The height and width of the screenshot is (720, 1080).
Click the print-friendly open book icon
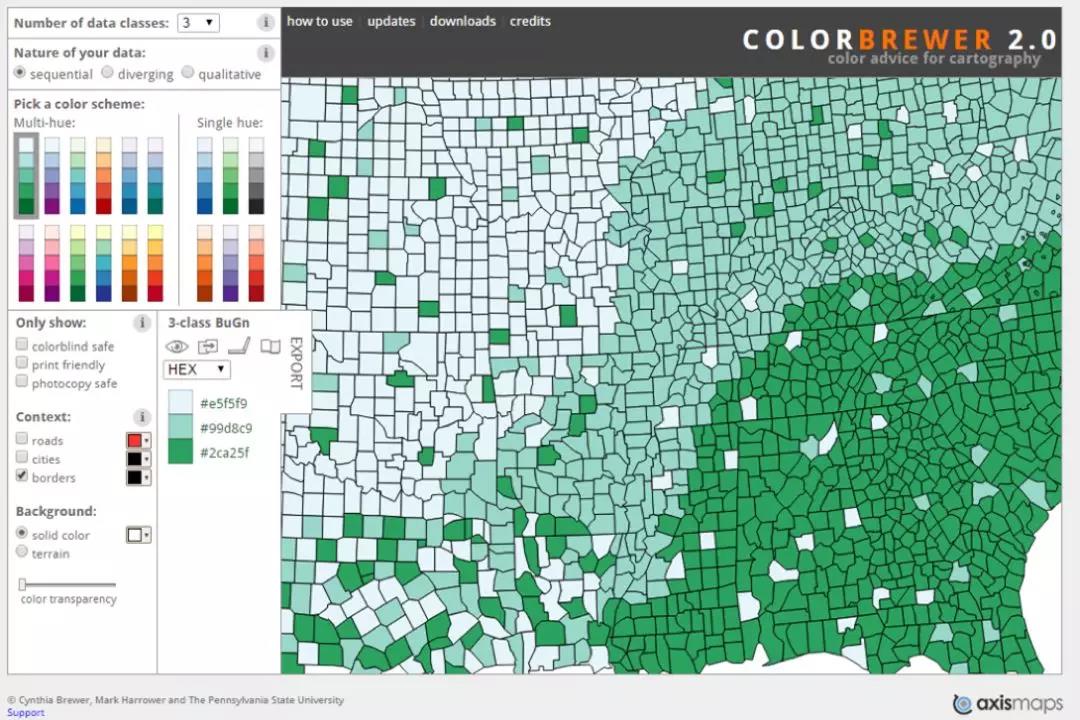point(270,347)
